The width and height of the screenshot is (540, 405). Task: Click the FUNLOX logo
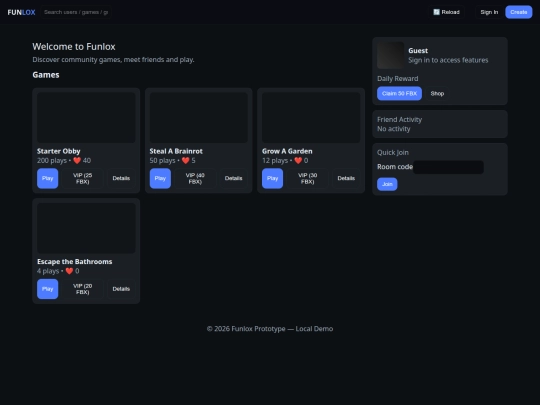click(x=21, y=12)
